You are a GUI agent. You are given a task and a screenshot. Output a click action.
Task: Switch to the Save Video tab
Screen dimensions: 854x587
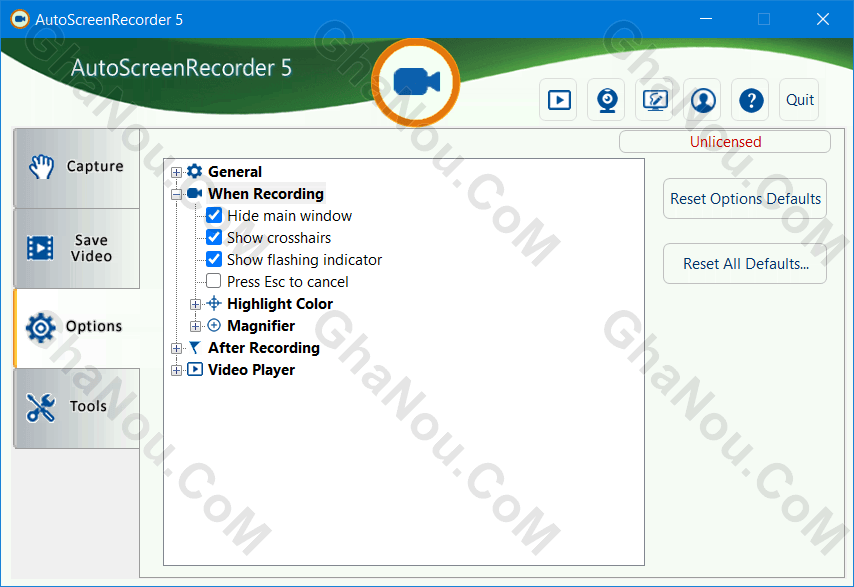click(76, 248)
